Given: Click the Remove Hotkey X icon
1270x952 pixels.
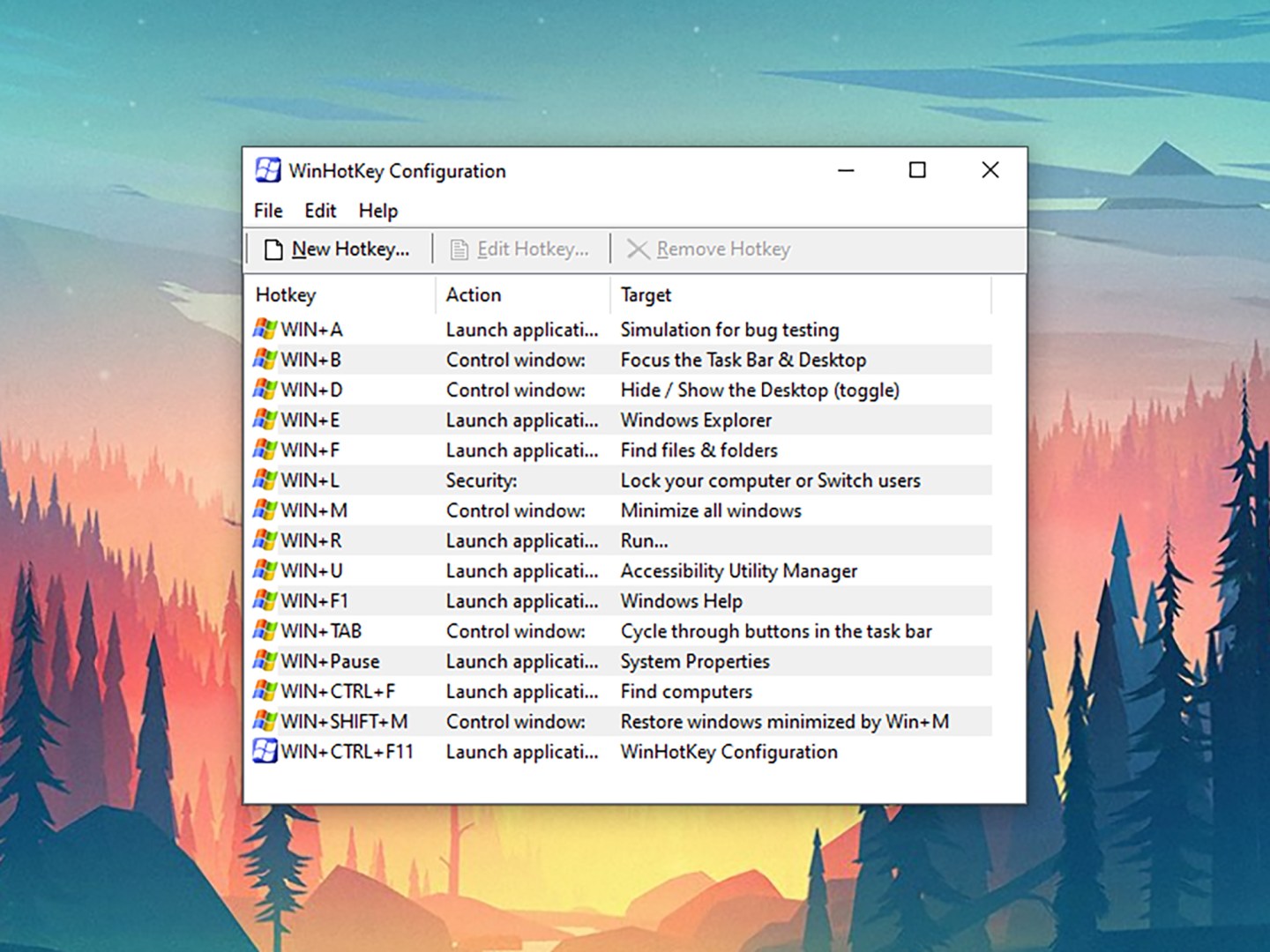Looking at the screenshot, I should (637, 249).
